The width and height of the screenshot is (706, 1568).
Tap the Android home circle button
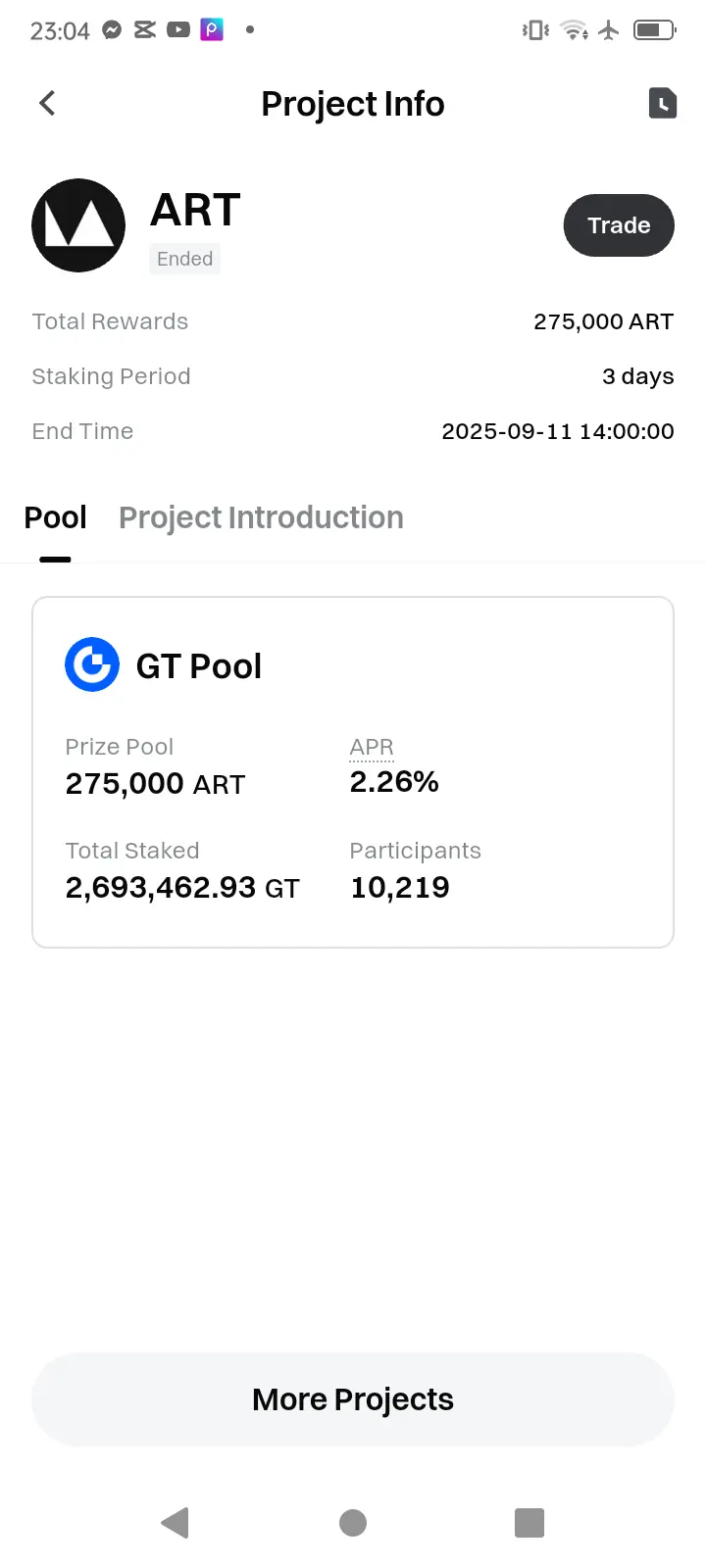click(x=353, y=1522)
